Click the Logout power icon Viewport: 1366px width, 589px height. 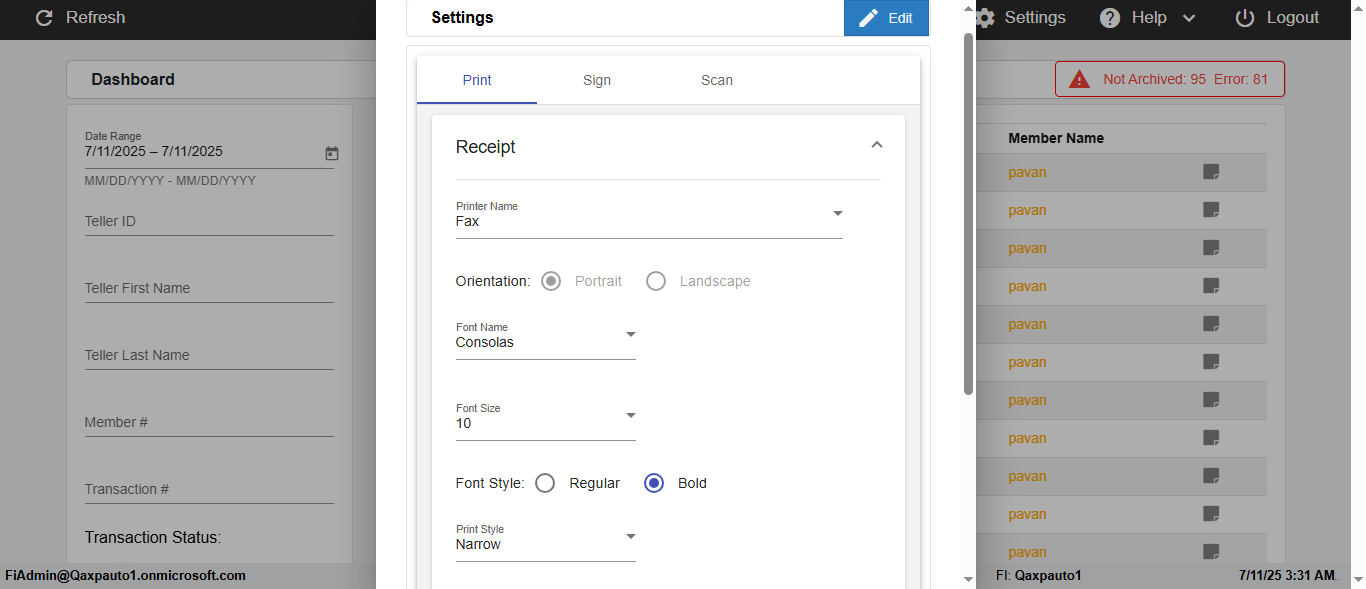click(x=1245, y=18)
